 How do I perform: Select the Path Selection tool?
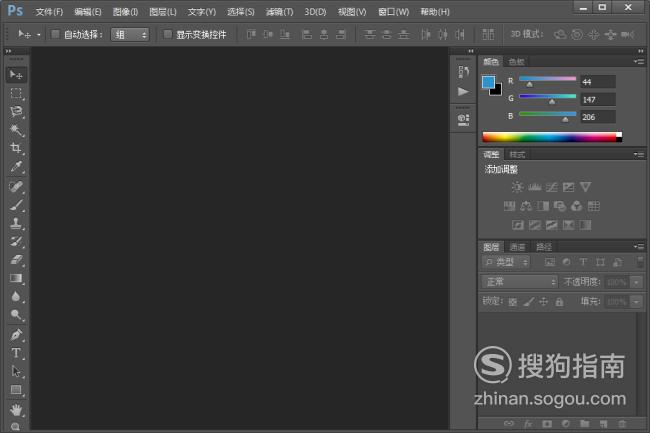pos(16,371)
